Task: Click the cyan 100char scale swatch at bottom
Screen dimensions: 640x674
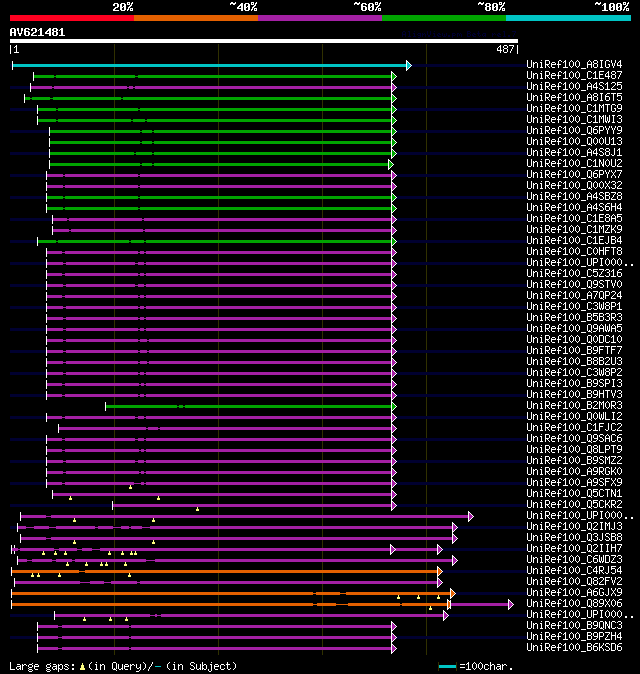Action: tap(447, 667)
